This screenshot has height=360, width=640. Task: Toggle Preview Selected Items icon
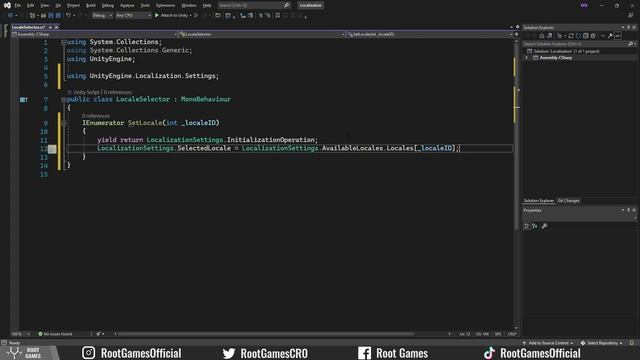pyautogui.click(x=618, y=36)
